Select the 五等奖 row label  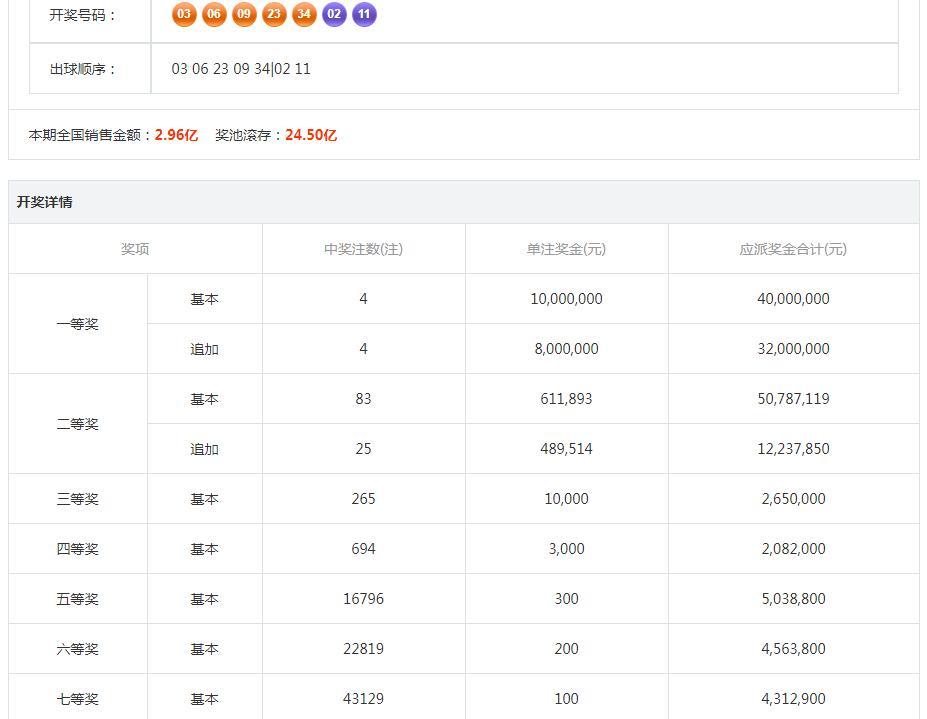[77, 599]
